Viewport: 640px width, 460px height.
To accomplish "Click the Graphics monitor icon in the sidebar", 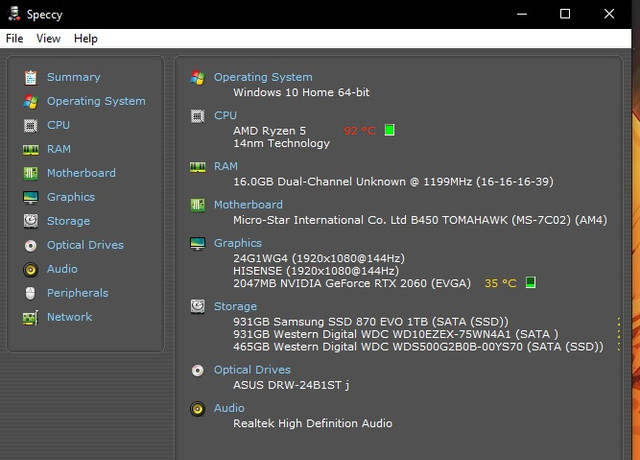I will (31, 198).
